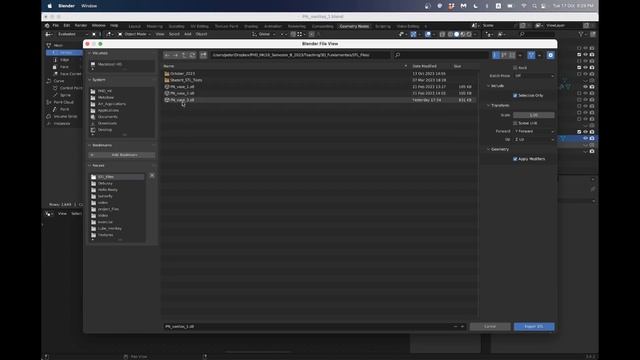Sort files by Size column
640x360 pixels.
click(458, 66)
